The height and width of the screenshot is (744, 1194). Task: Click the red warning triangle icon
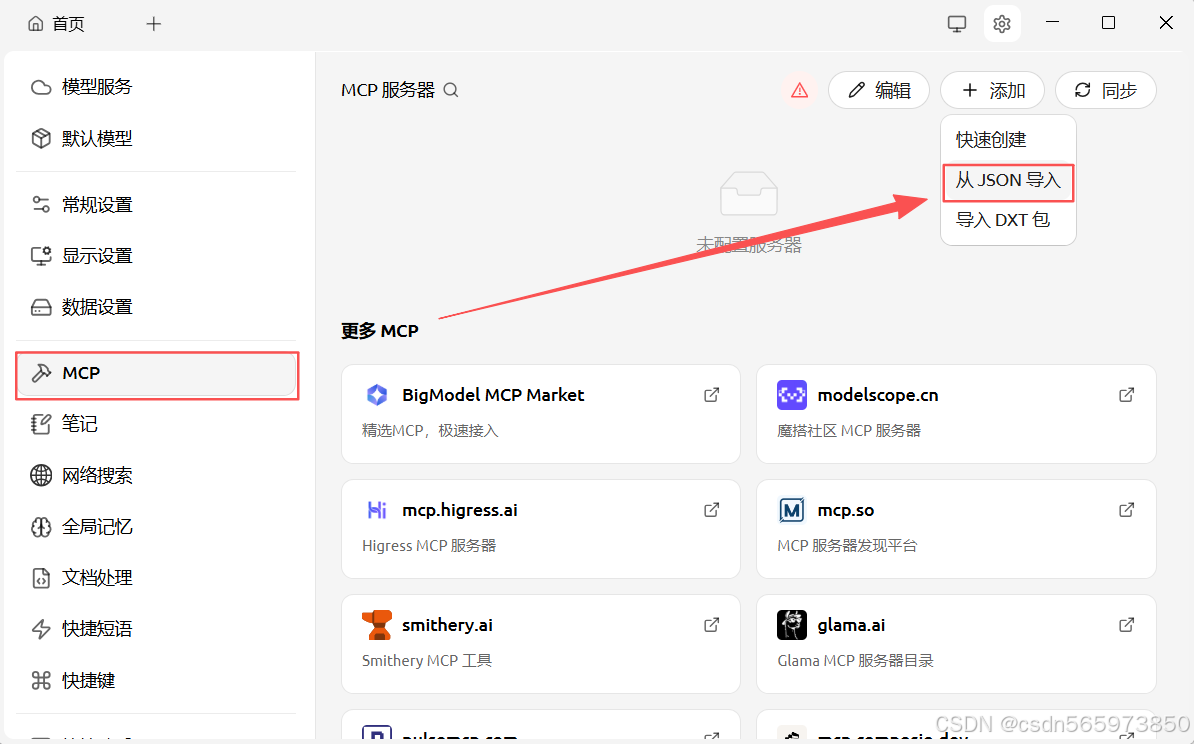[x=800, y=91]
